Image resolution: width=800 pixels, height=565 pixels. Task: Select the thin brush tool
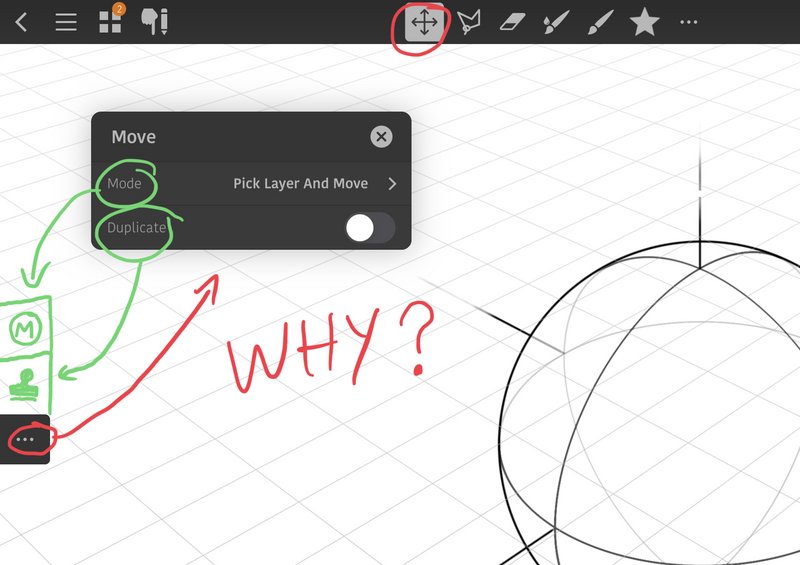pyautogui.click(x=600, y=23)
